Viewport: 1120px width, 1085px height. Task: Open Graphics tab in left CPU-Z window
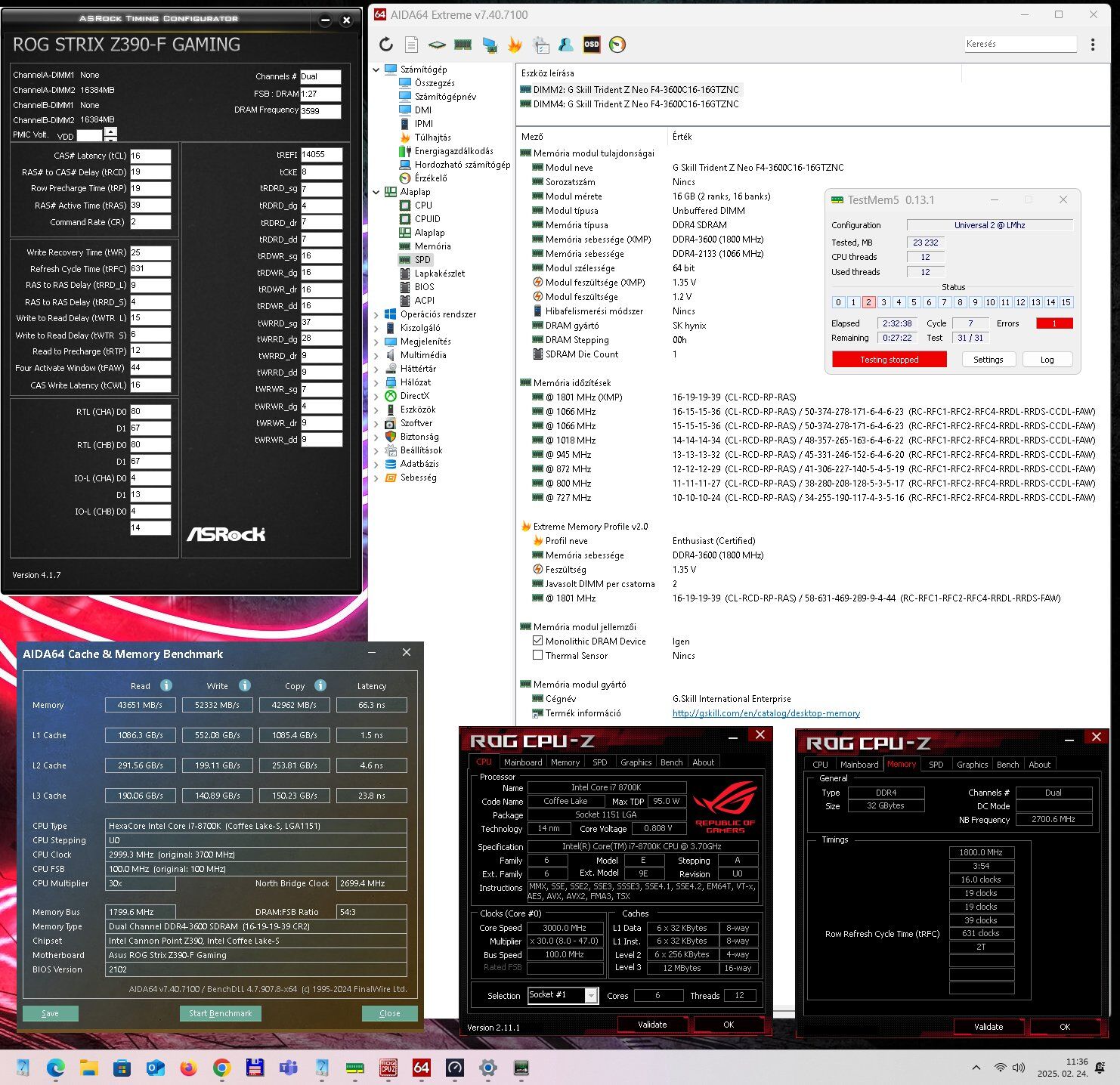[636, 762]
